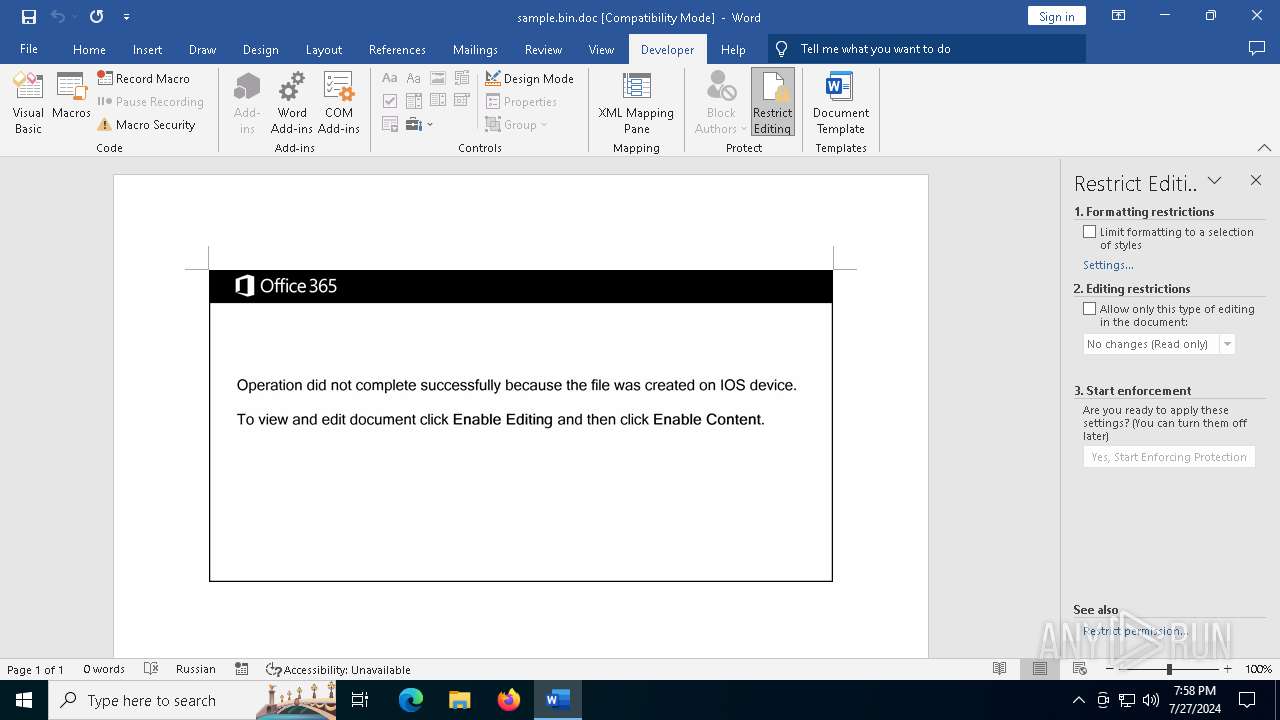This screenshot has height=720, width=1280.
Task: Open Restrict permission link
Action: (x=1135, y=631)
